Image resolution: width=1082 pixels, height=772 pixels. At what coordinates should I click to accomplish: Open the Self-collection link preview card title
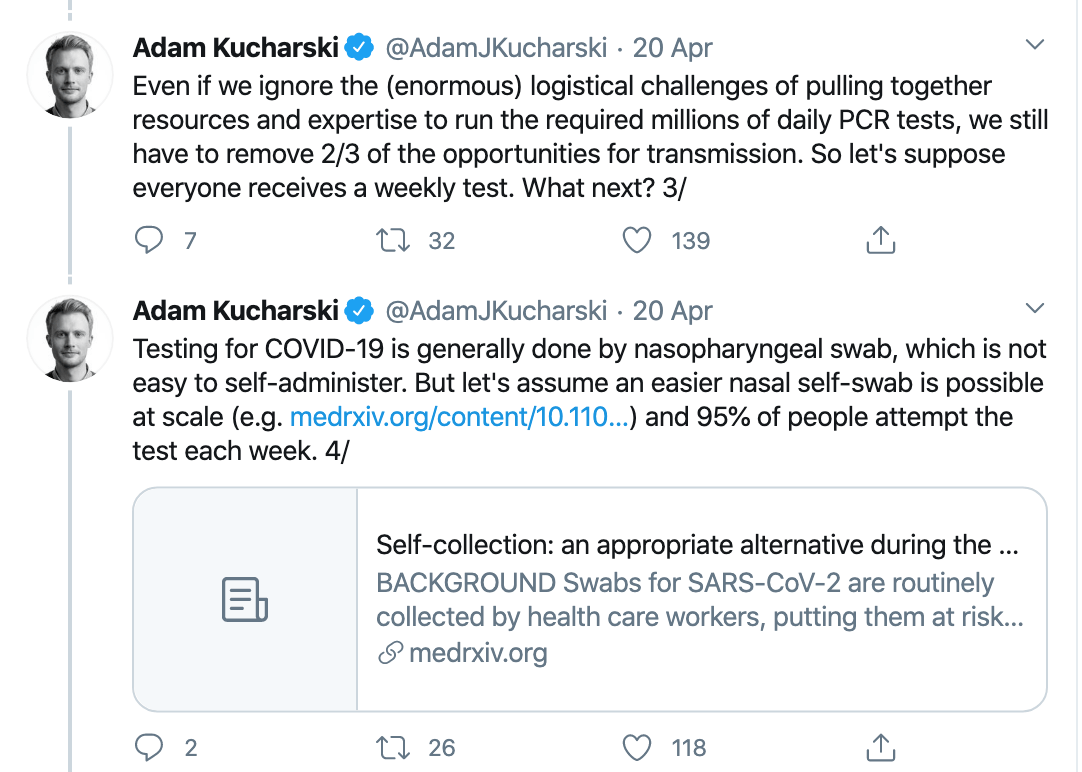(697, 546)
